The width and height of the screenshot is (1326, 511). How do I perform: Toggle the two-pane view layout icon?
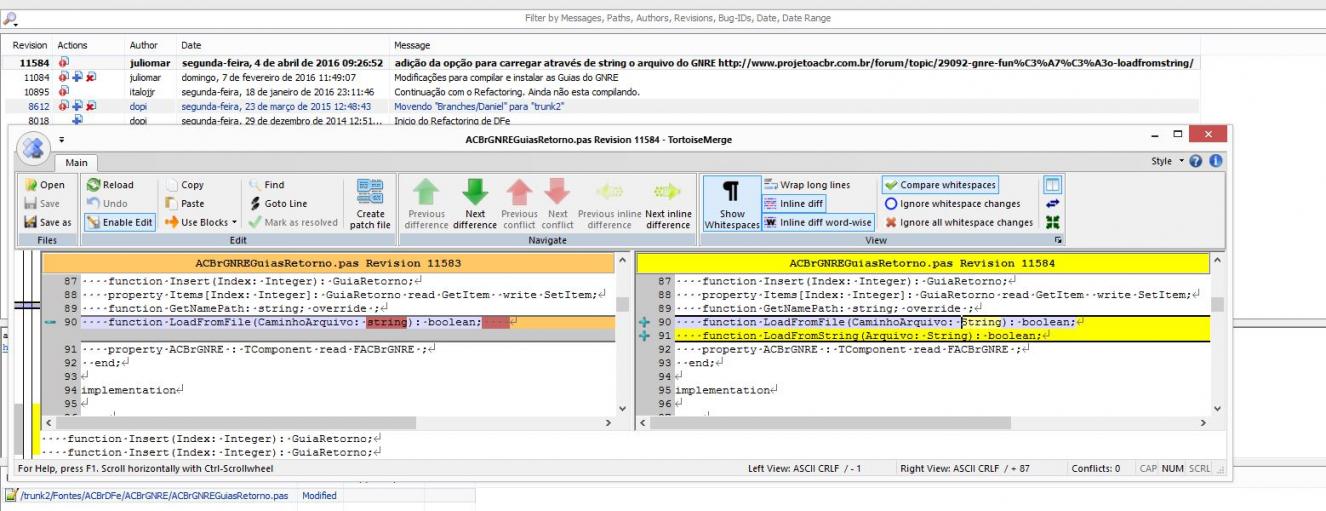tap(1052, 185)
